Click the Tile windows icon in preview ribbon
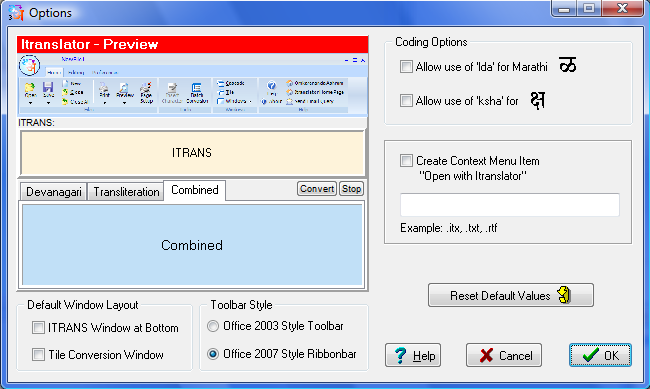 221,92
